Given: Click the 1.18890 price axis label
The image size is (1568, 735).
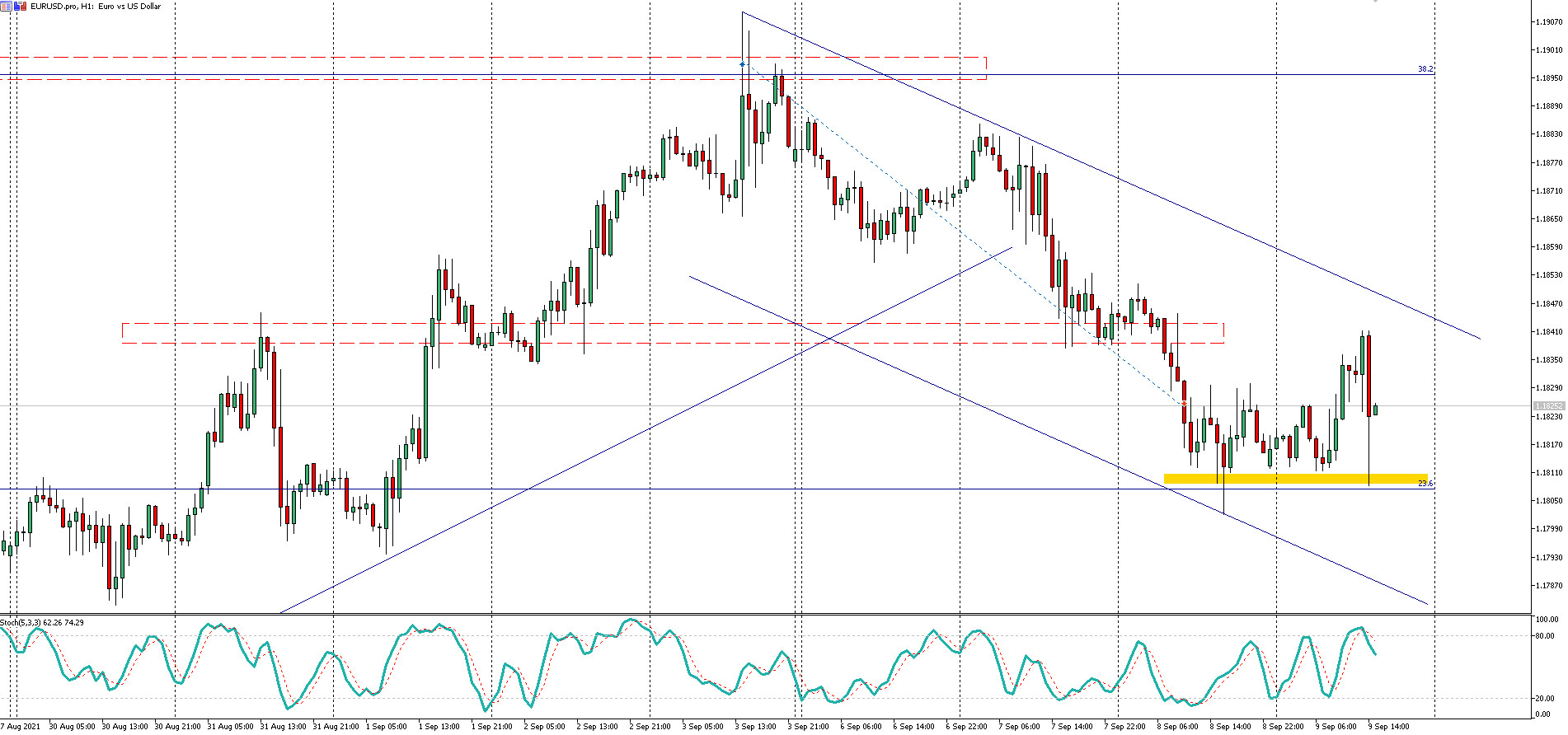Looking at the screenshot, I should point(1549,105).
